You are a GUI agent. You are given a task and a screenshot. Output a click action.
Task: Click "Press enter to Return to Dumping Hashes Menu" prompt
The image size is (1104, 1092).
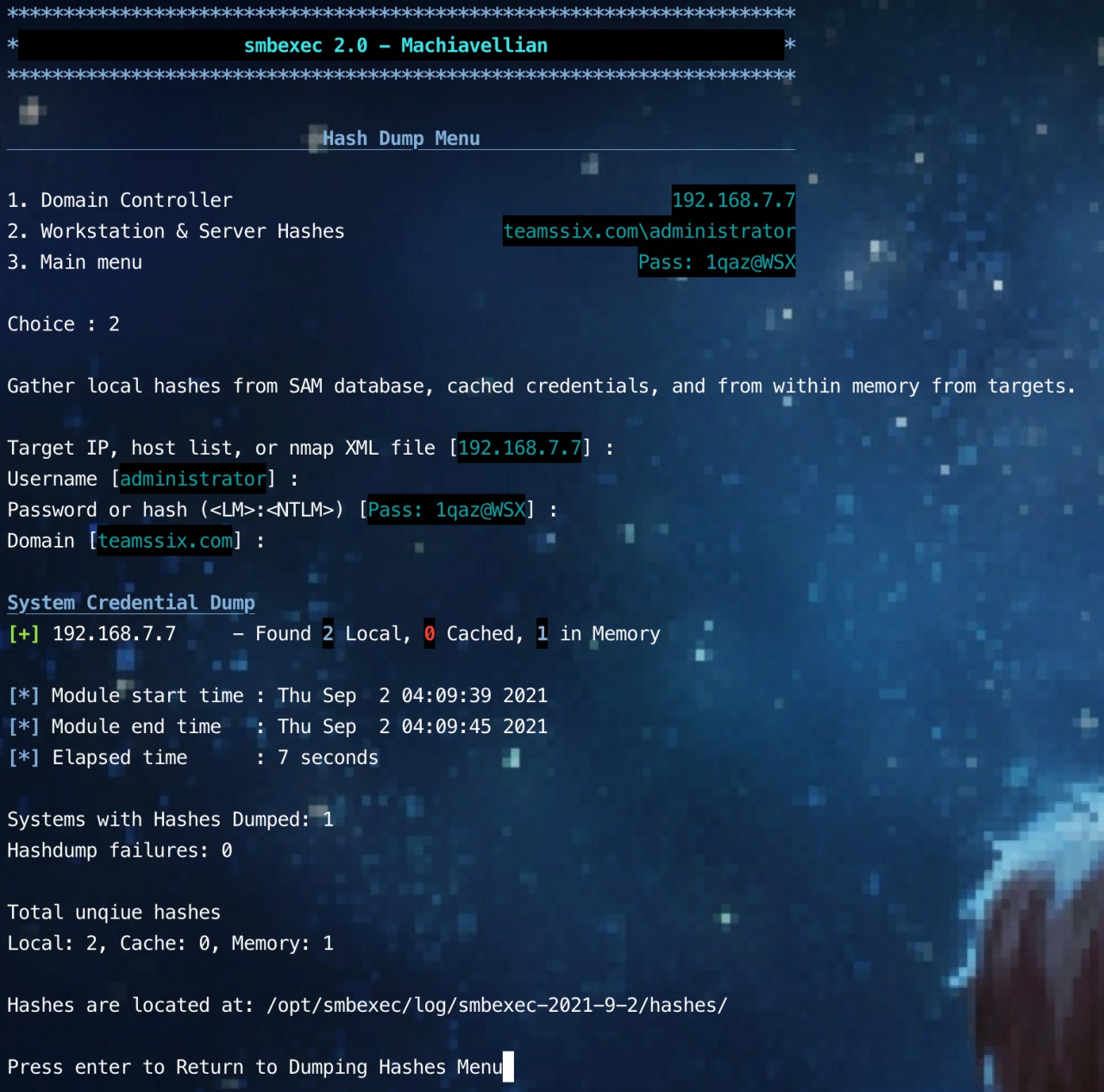coord(255,1068)
